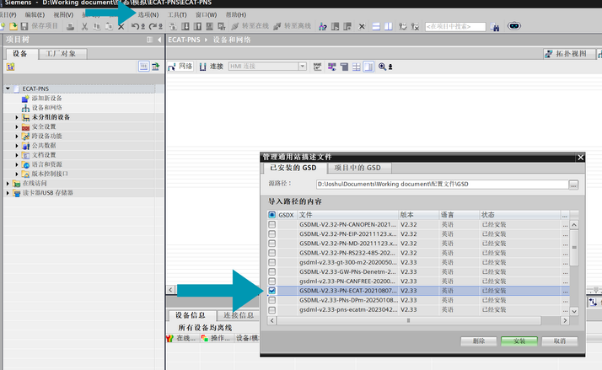Click the GSD list vertical scrollbar down arrow
The width and height of the screenshot is (602, 370).
pos(574,311)
